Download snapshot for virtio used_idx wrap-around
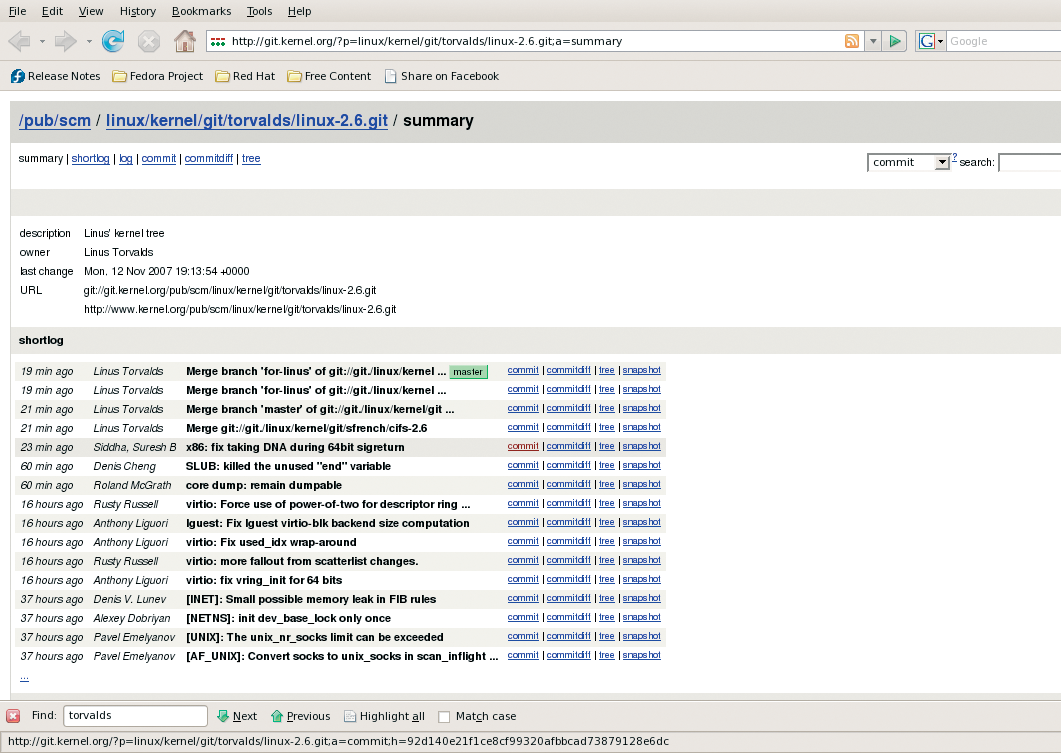The height and width of the screenshot is (753, 1061). [641, 541]
